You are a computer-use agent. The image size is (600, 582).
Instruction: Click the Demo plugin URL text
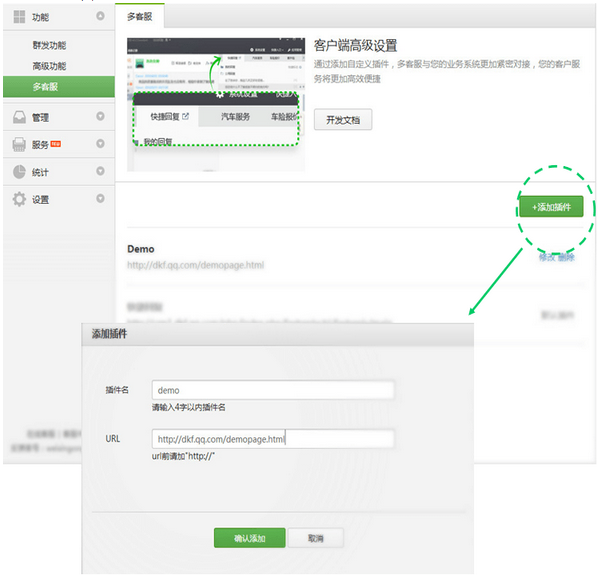[196, 265]
